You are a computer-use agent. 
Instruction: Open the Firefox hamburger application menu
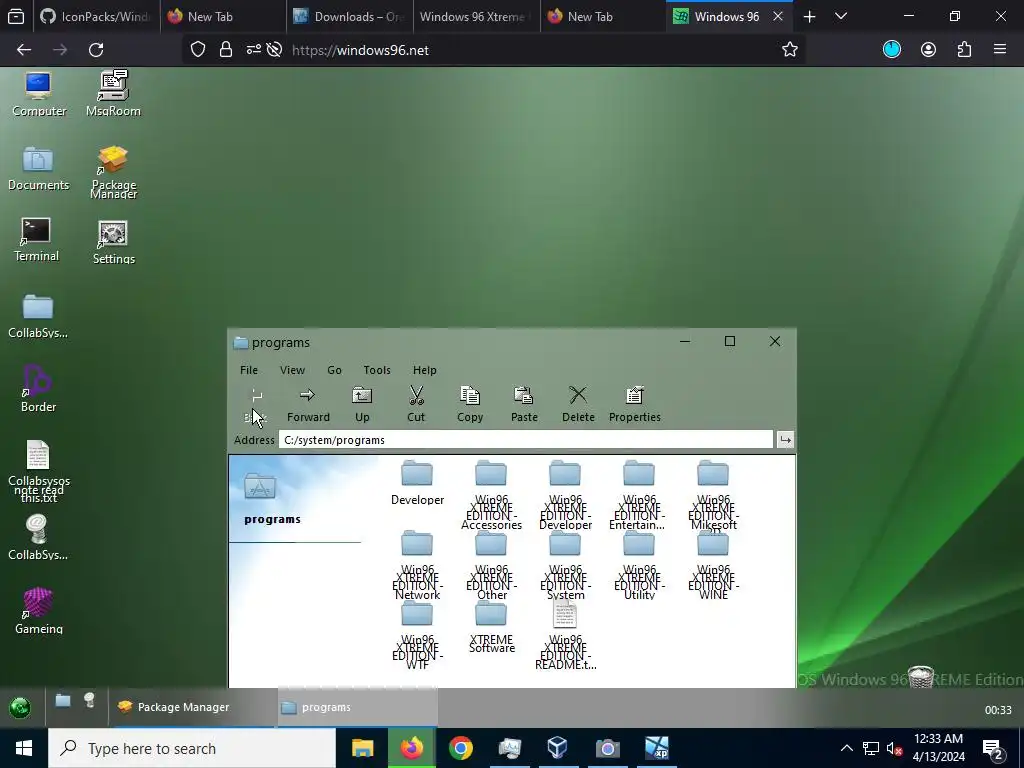click(999, 50)
